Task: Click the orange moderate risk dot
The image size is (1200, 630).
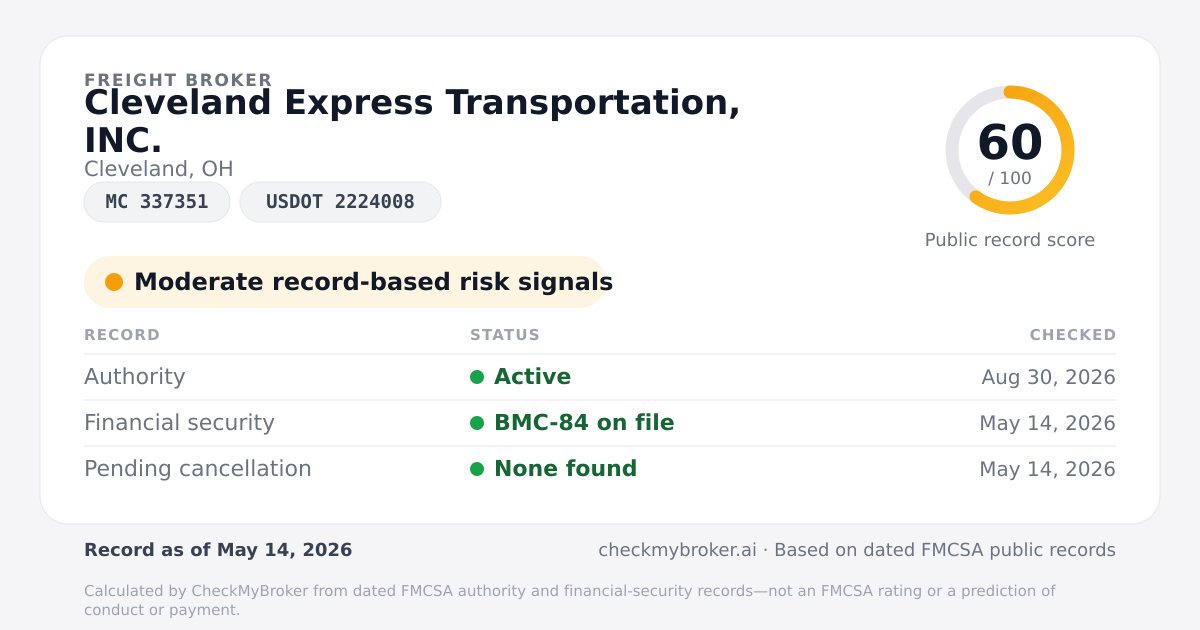Action: coord(114,282)
